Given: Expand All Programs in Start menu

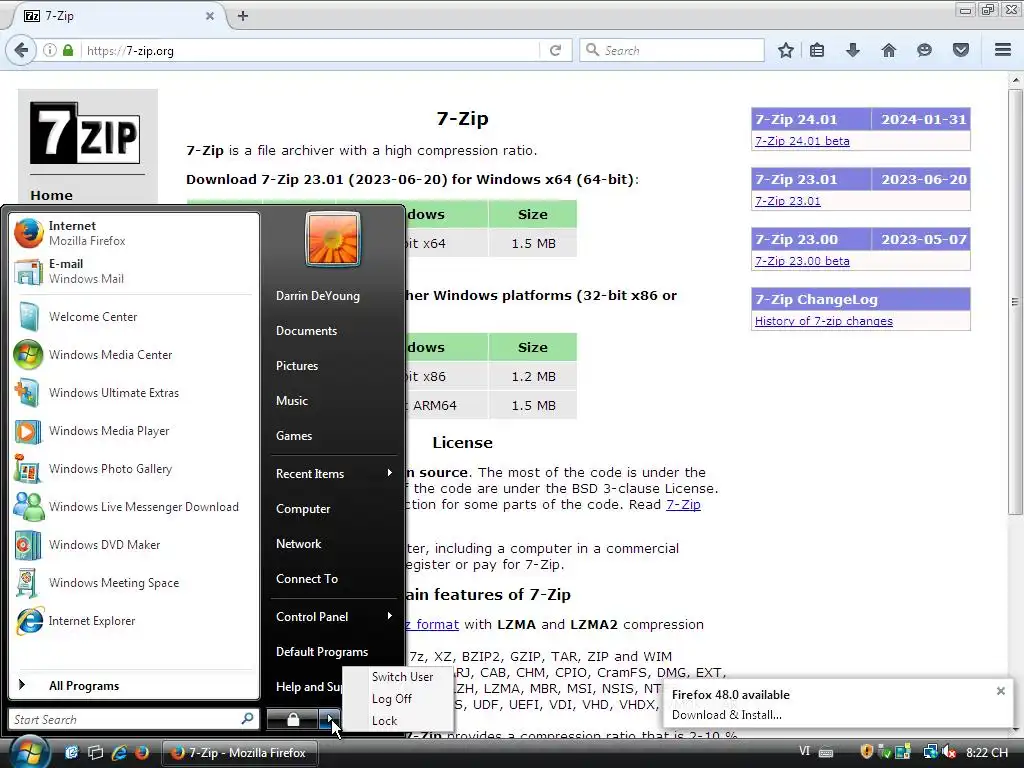Looking at the screenshot, I should (134, 686).
